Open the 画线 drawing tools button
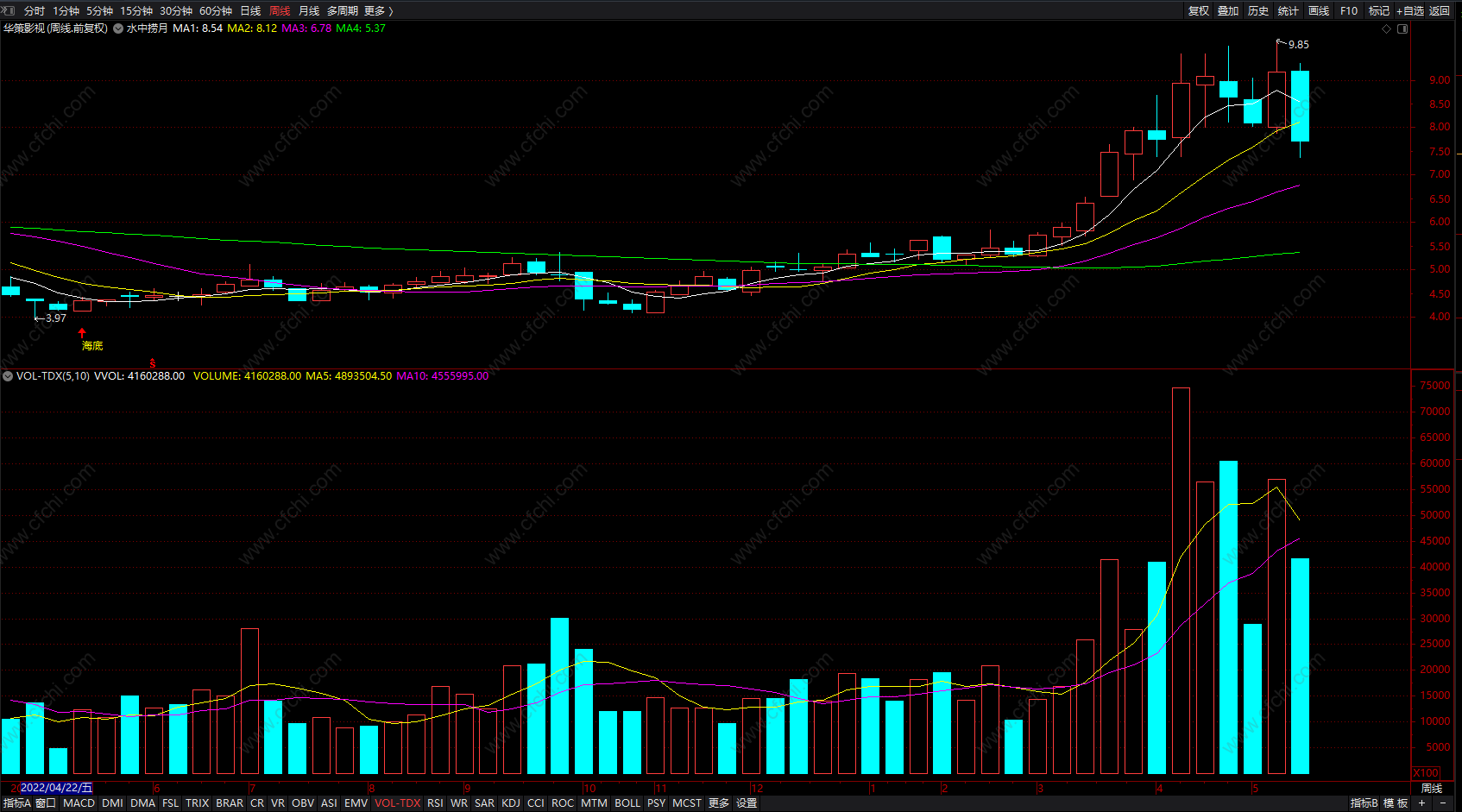The width and height of the screenshot is (1462, 812). click(1319, 11)
